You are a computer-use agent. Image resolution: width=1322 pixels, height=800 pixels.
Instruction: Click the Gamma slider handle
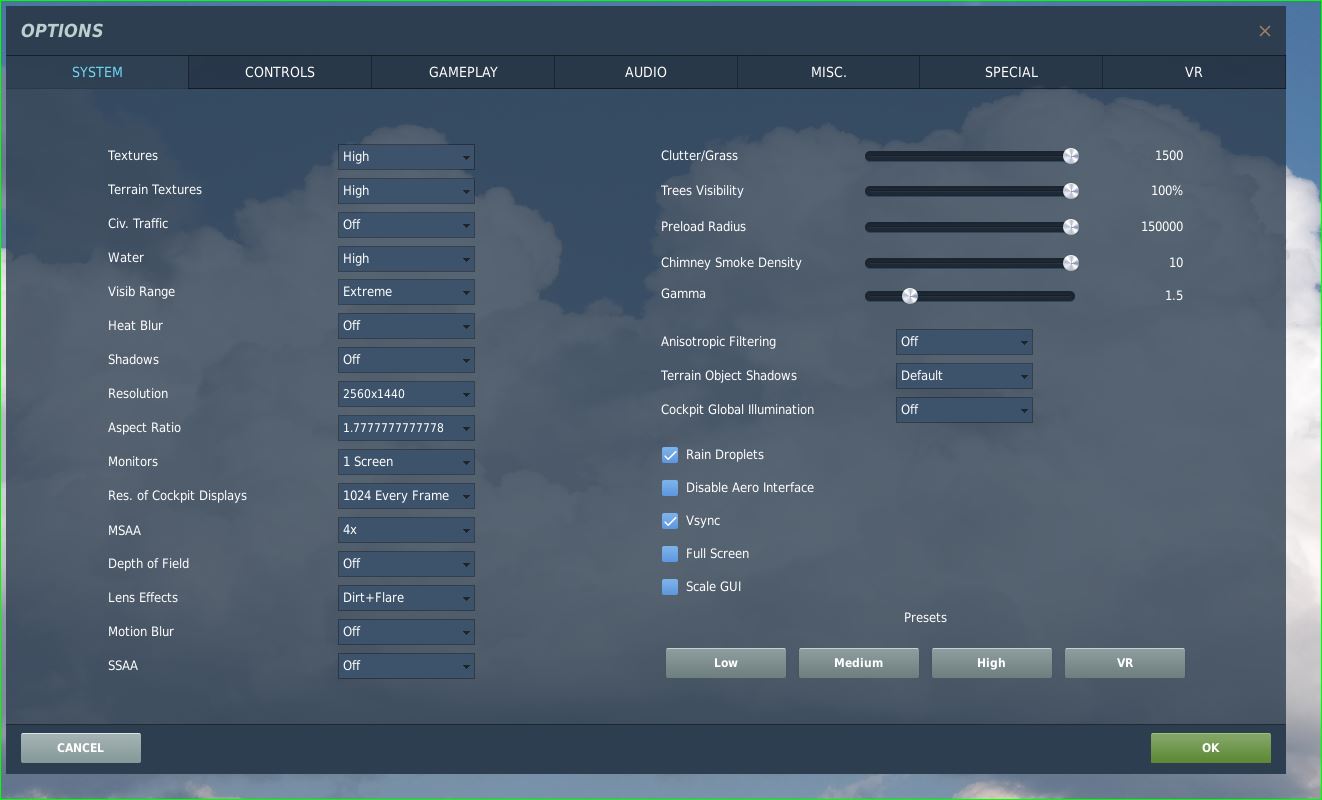pos(909,296)
